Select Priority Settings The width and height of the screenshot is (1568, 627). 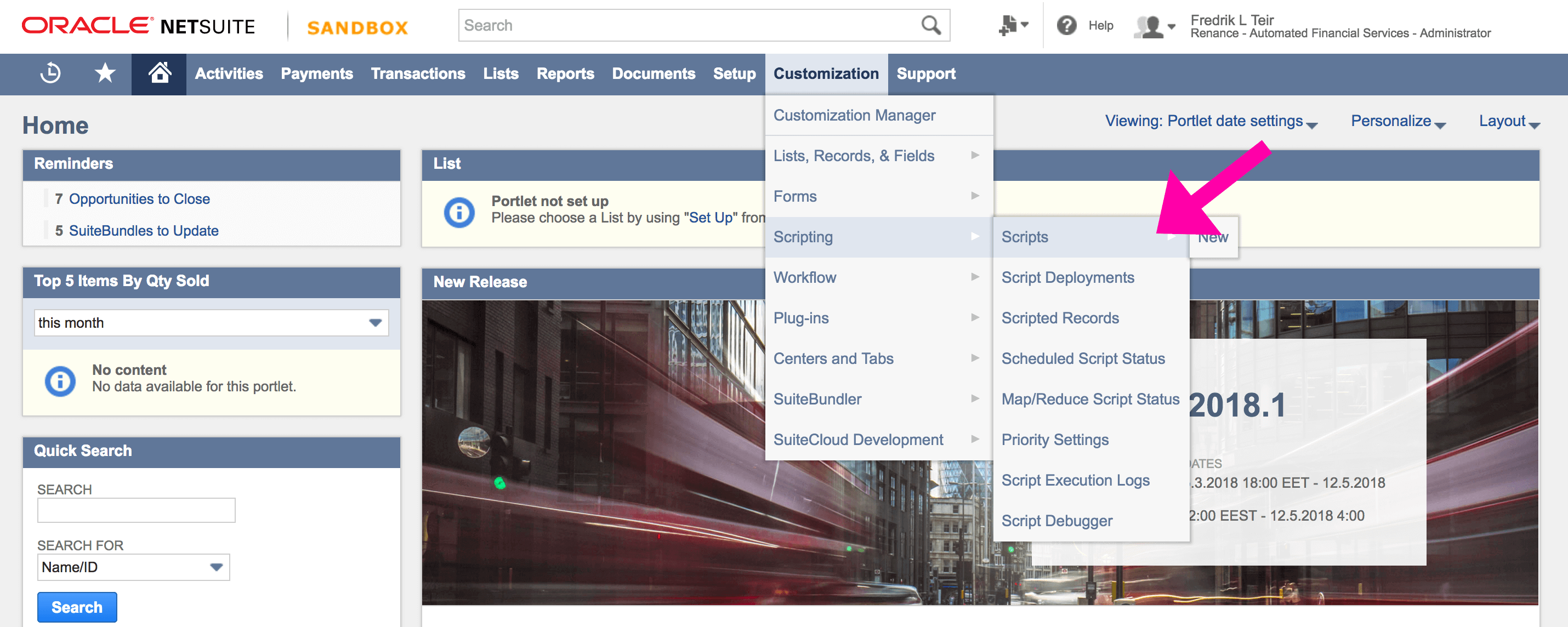tap(1091, 440)
